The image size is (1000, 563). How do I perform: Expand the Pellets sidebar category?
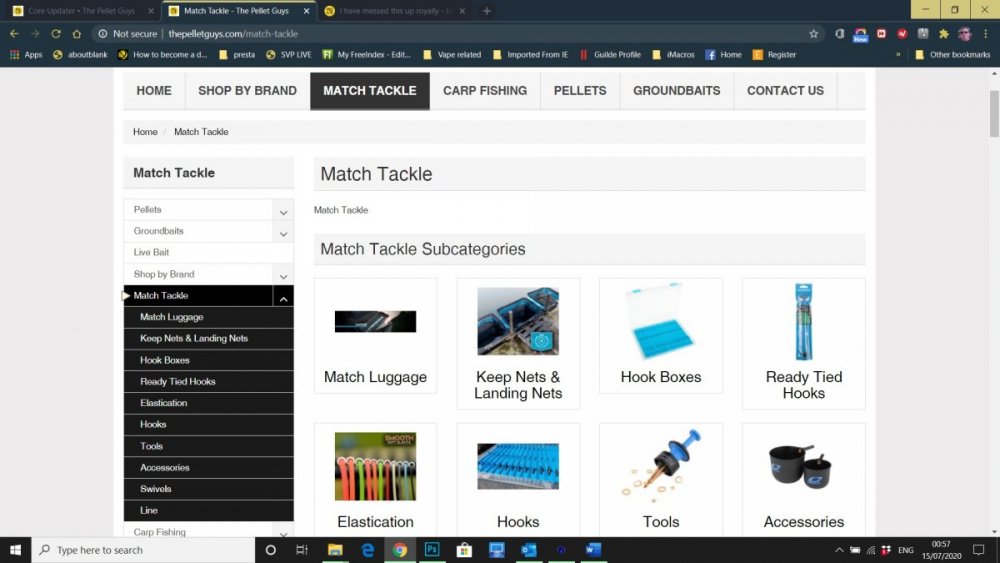pos(283,212)
